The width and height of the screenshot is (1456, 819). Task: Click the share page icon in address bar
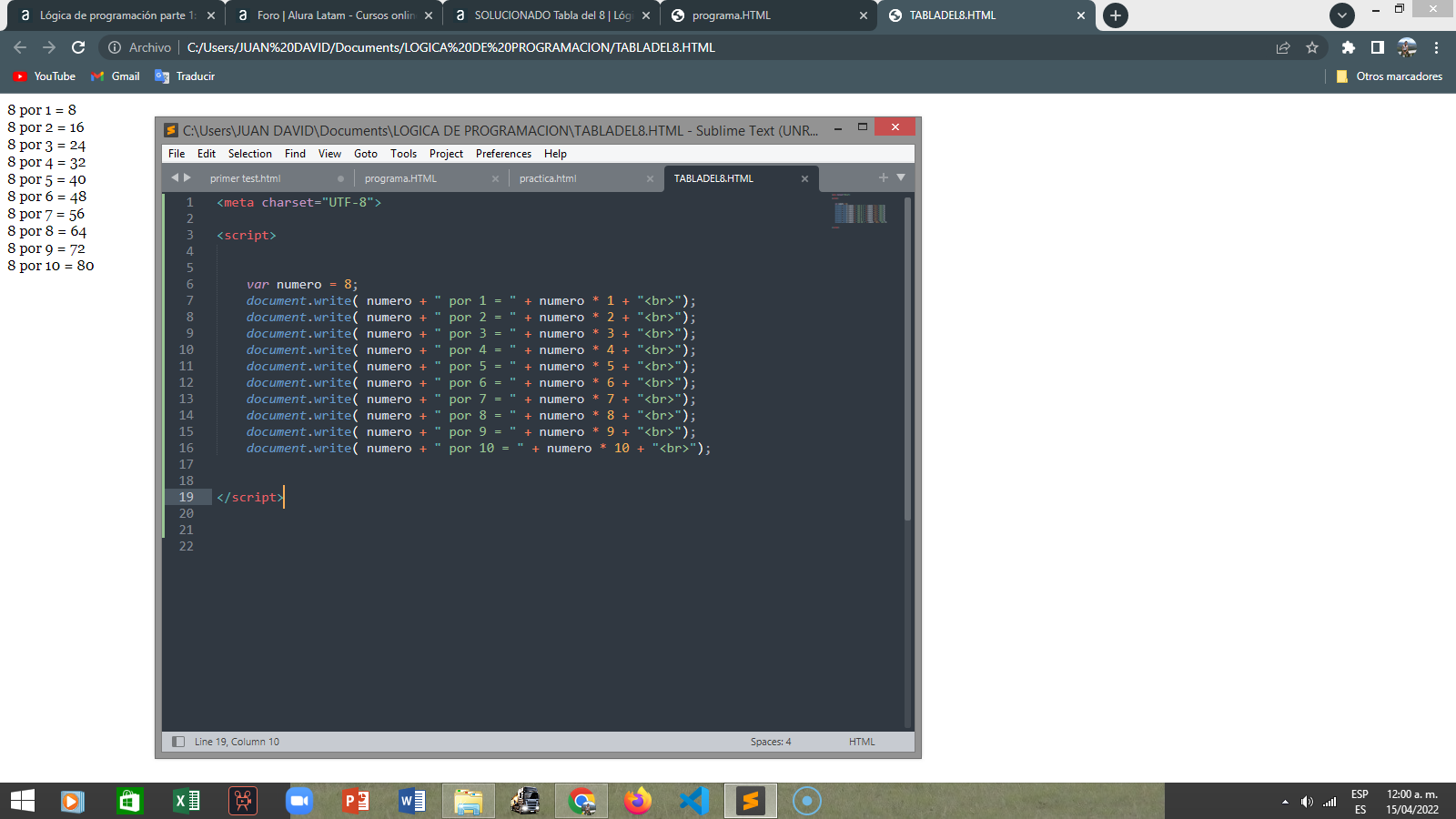coord(1283,47)
